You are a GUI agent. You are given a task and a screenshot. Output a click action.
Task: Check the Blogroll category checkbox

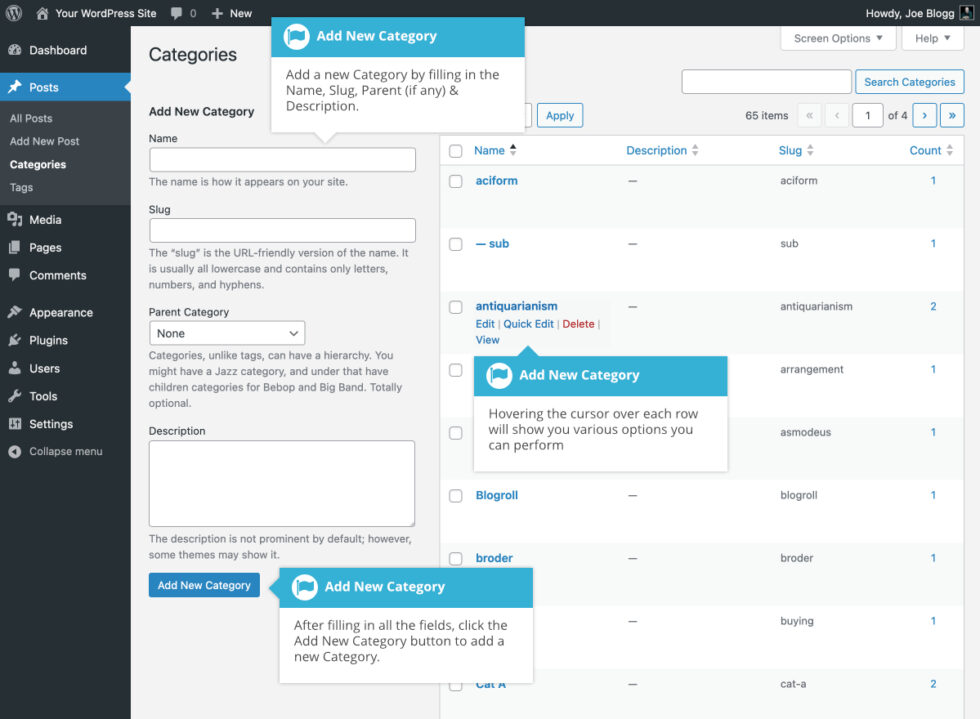tap(456, 496)
